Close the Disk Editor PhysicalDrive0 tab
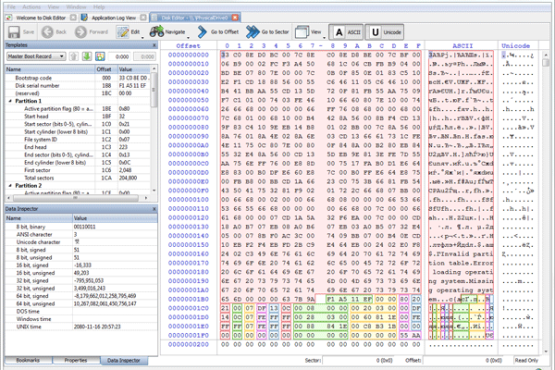Viewport: 555px width, 370px height. [x=235, y=17]
